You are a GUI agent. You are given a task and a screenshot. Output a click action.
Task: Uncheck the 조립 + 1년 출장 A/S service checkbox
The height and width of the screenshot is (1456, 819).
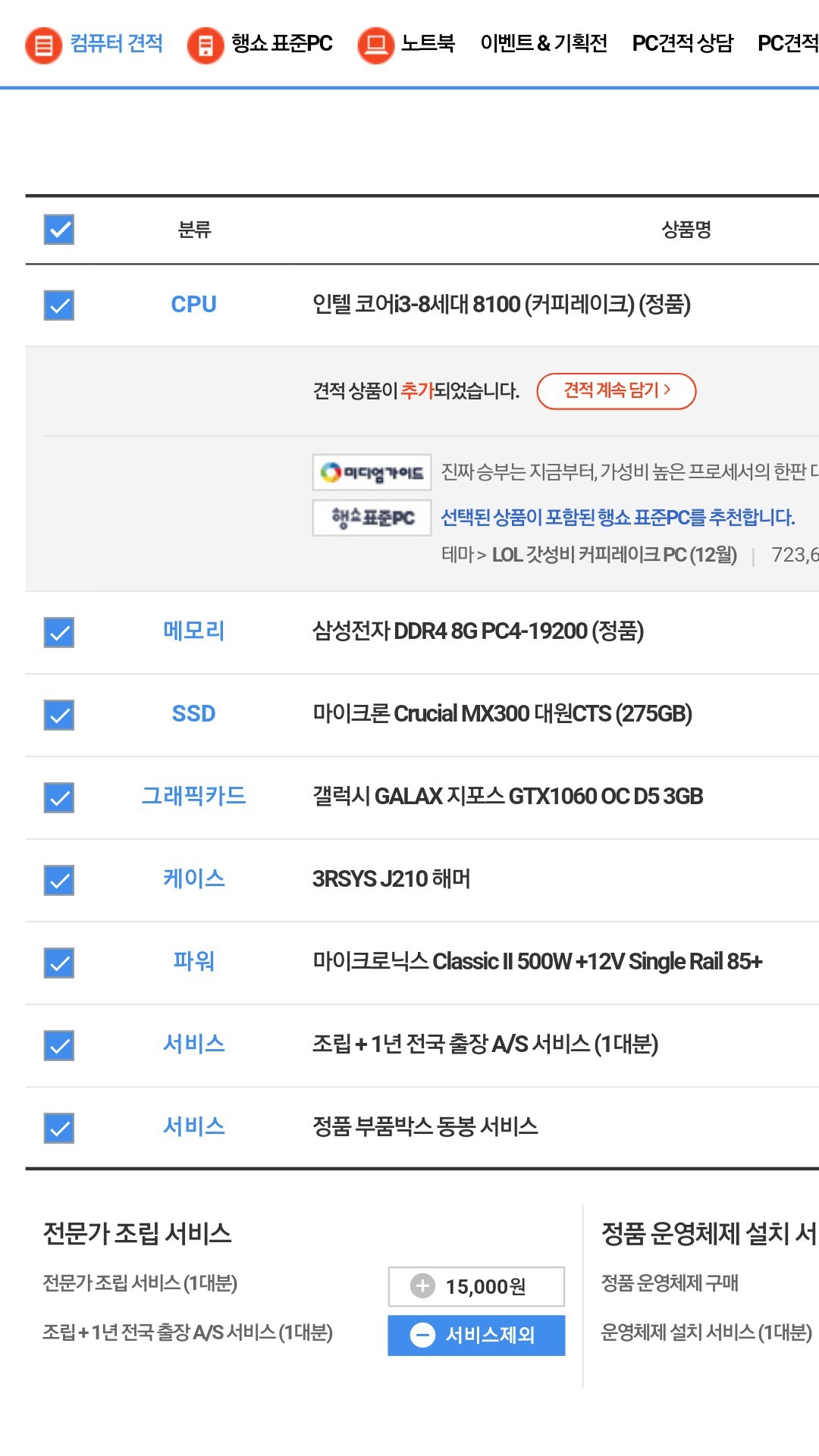(x=59, y=1045)
